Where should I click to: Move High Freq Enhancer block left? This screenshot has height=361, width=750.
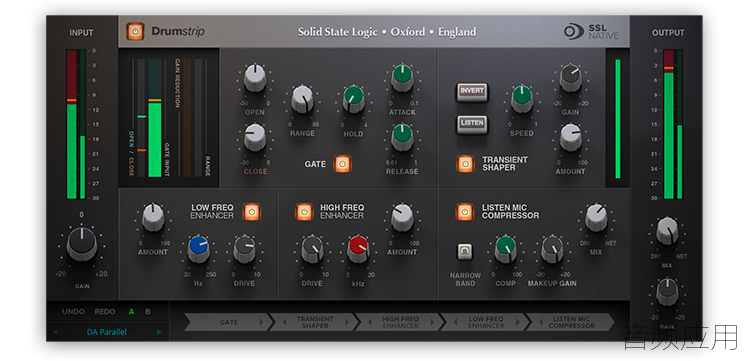371,322
